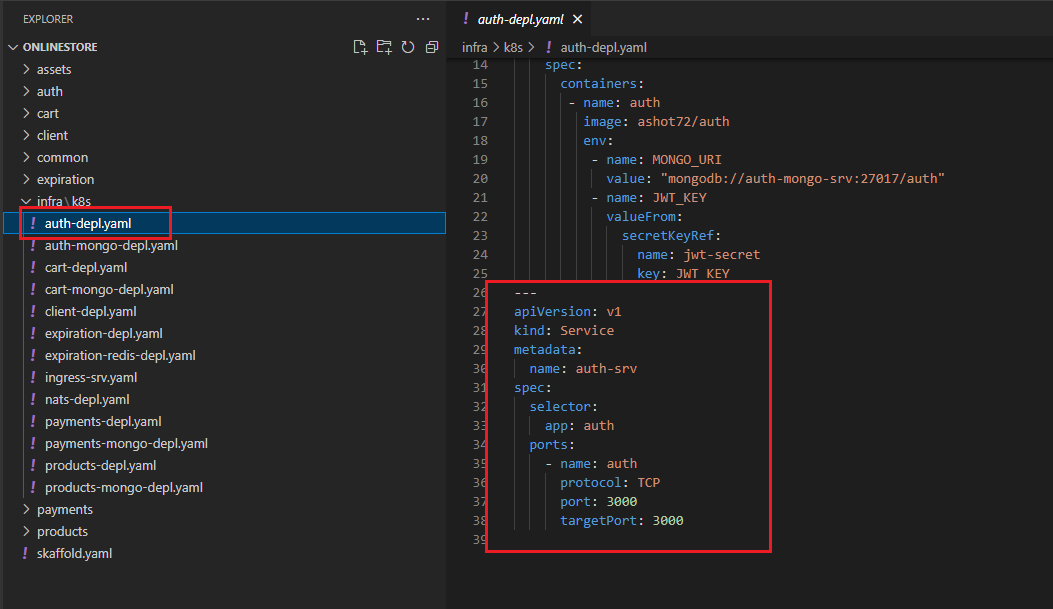Viewport: 1053px width, 609px height.
Task: Place cursor on the auth-srv name value
Action: tap(606, 368)
